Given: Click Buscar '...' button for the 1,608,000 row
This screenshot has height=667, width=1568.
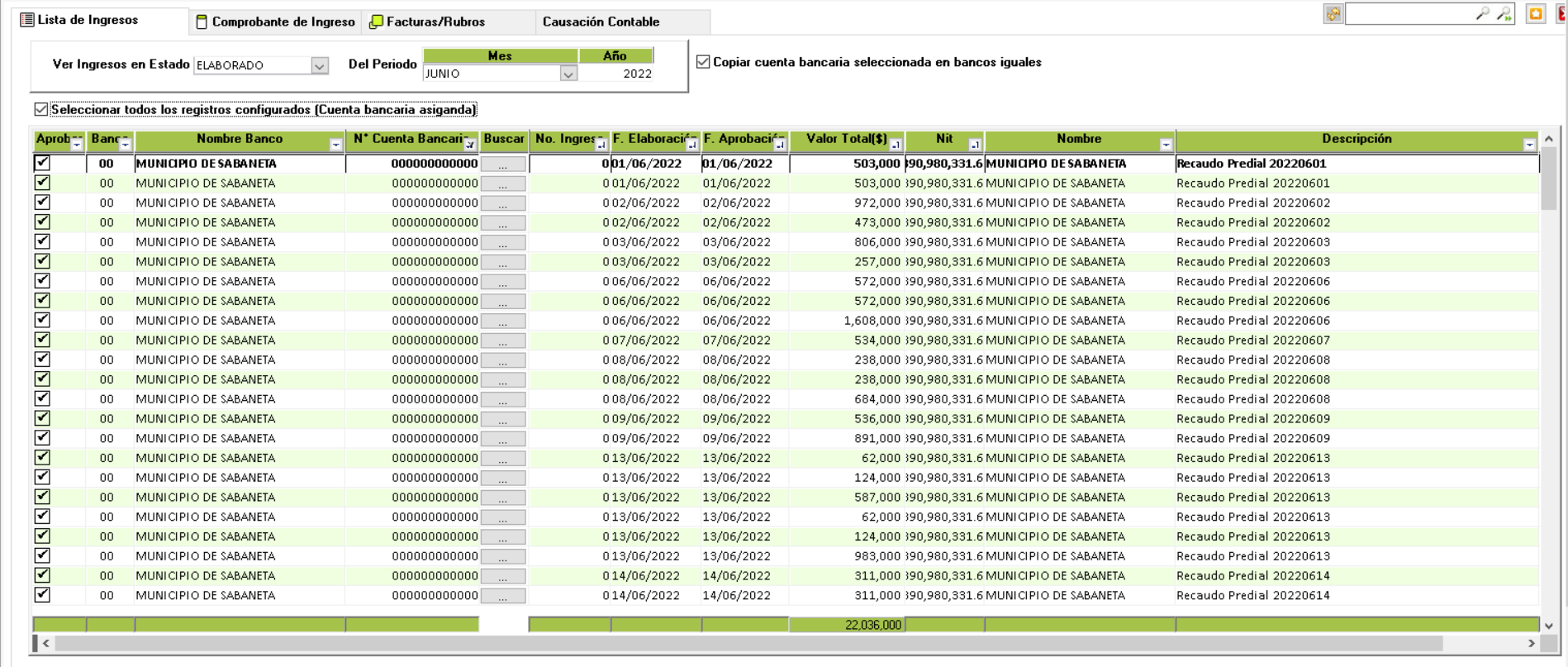Looking at the screenshot, I should [503, 321].
